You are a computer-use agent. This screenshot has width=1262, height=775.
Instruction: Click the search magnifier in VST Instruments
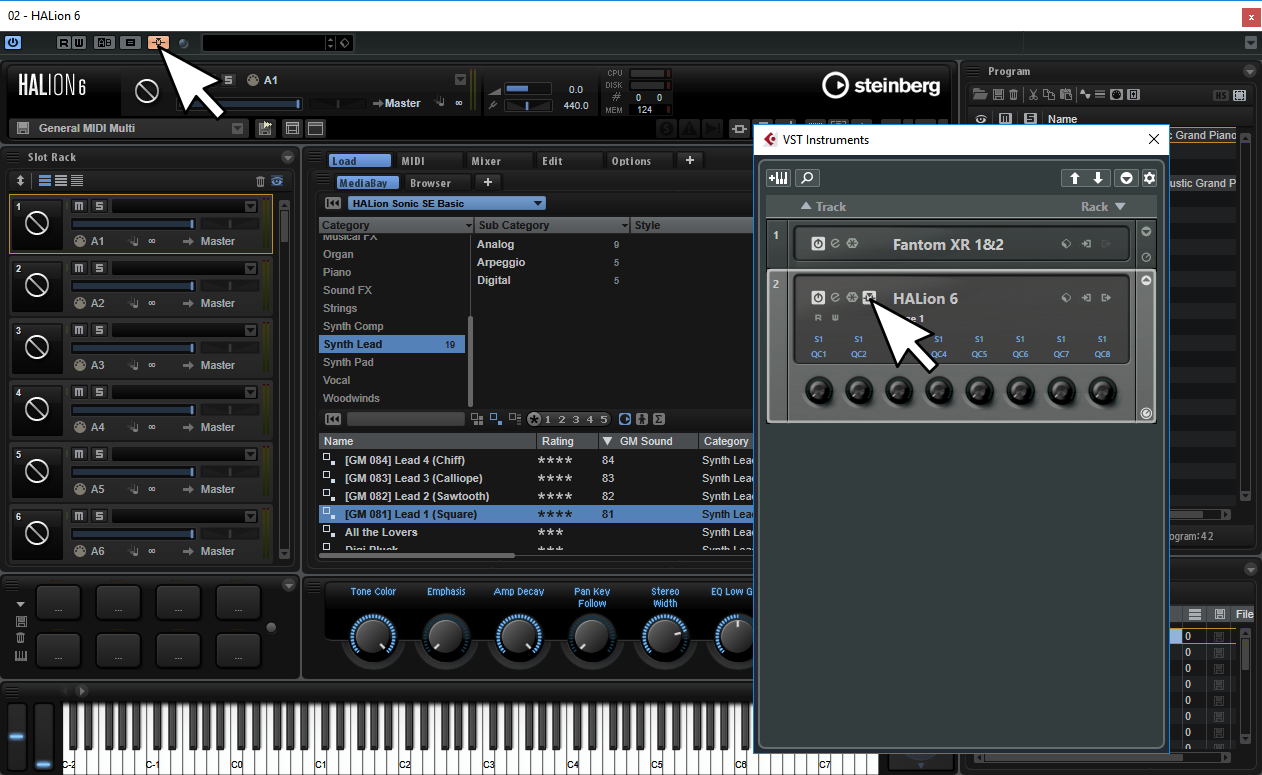tap(807, 178)
